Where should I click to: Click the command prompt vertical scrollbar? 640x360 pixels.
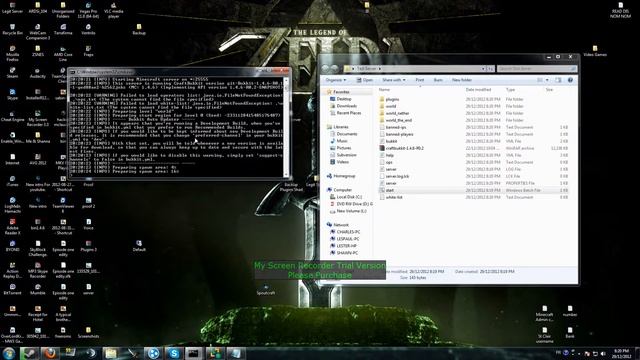tap(286, 127)
